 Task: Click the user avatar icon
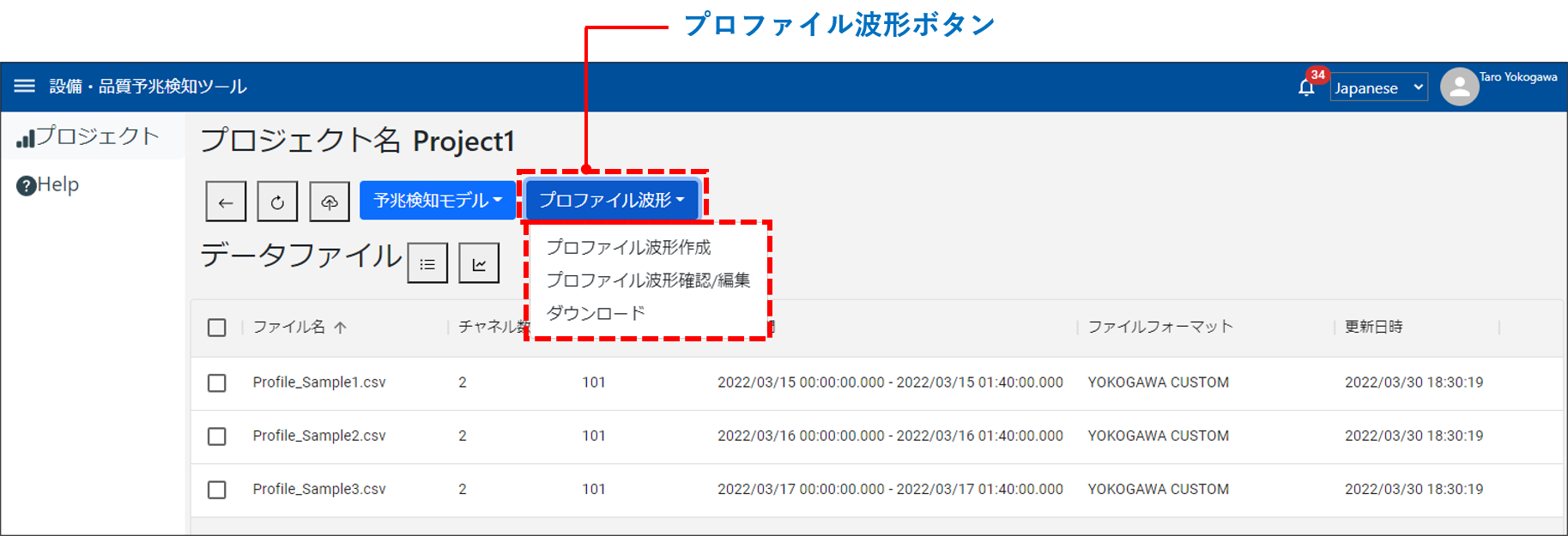click(x=1459, y=87)
